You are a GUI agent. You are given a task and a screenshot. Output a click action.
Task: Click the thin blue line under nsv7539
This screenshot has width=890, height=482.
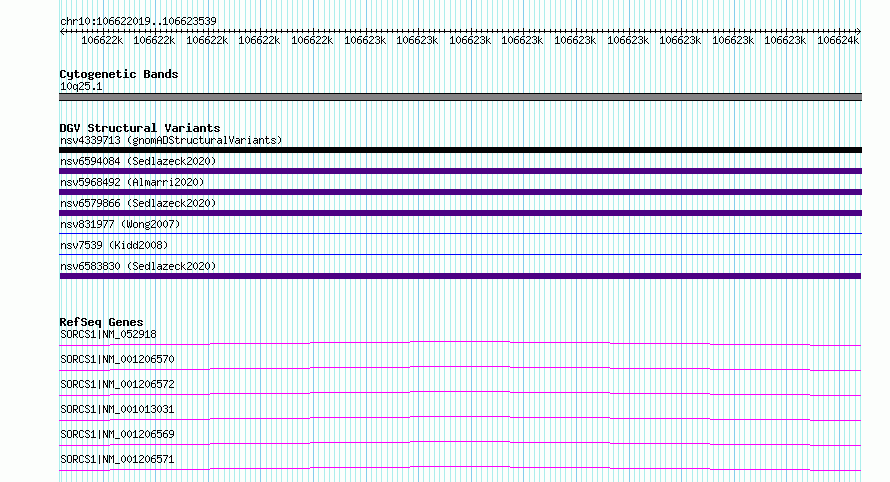[460, 254]
